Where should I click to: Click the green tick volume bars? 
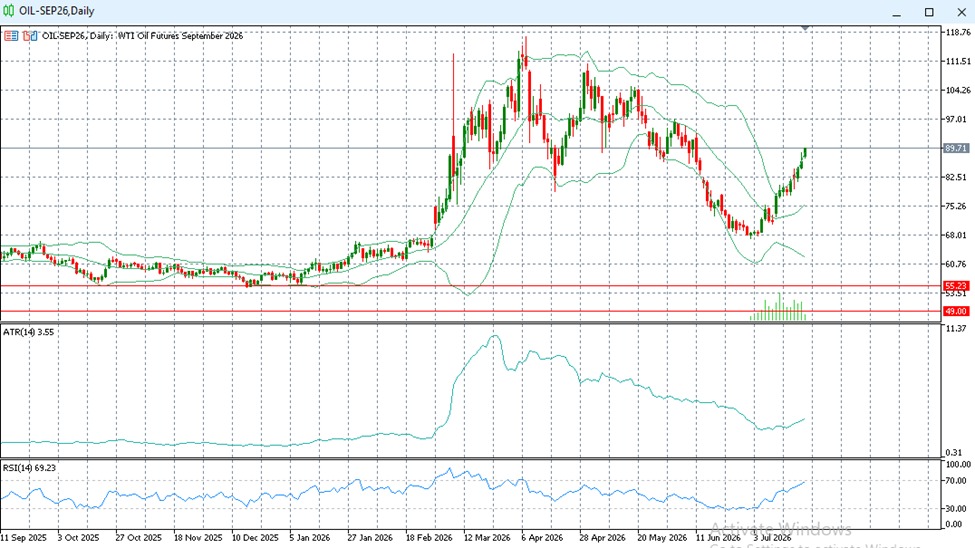point(778,307)
